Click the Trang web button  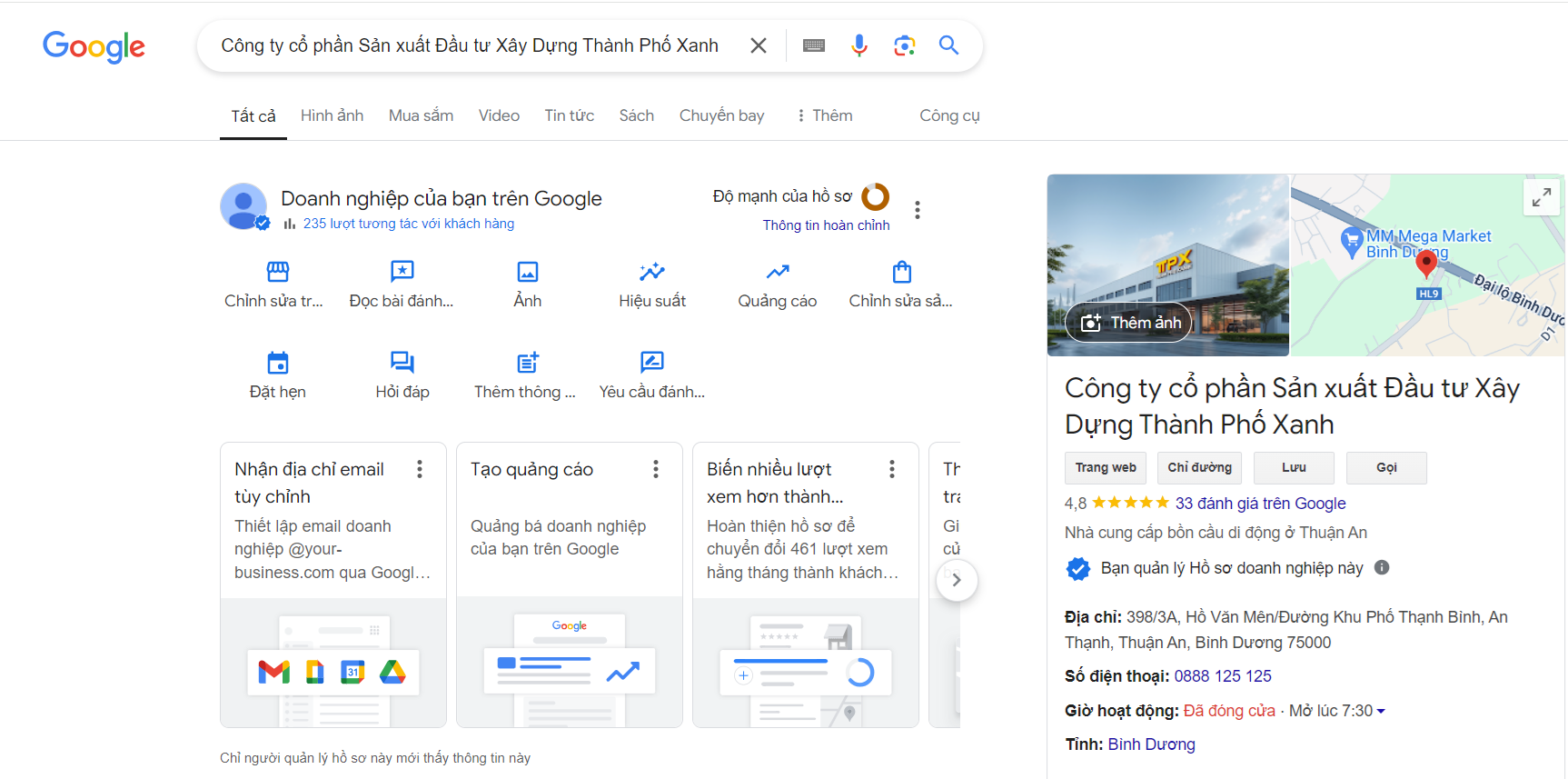[x=1106, y=467]
